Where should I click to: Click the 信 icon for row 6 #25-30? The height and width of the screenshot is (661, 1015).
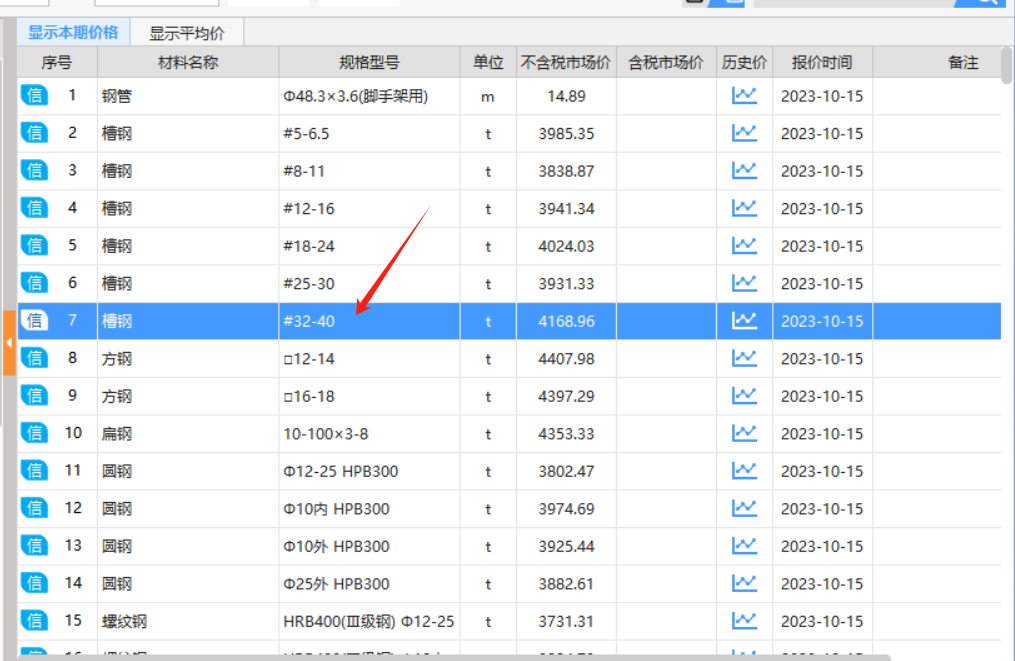[34, 284]
